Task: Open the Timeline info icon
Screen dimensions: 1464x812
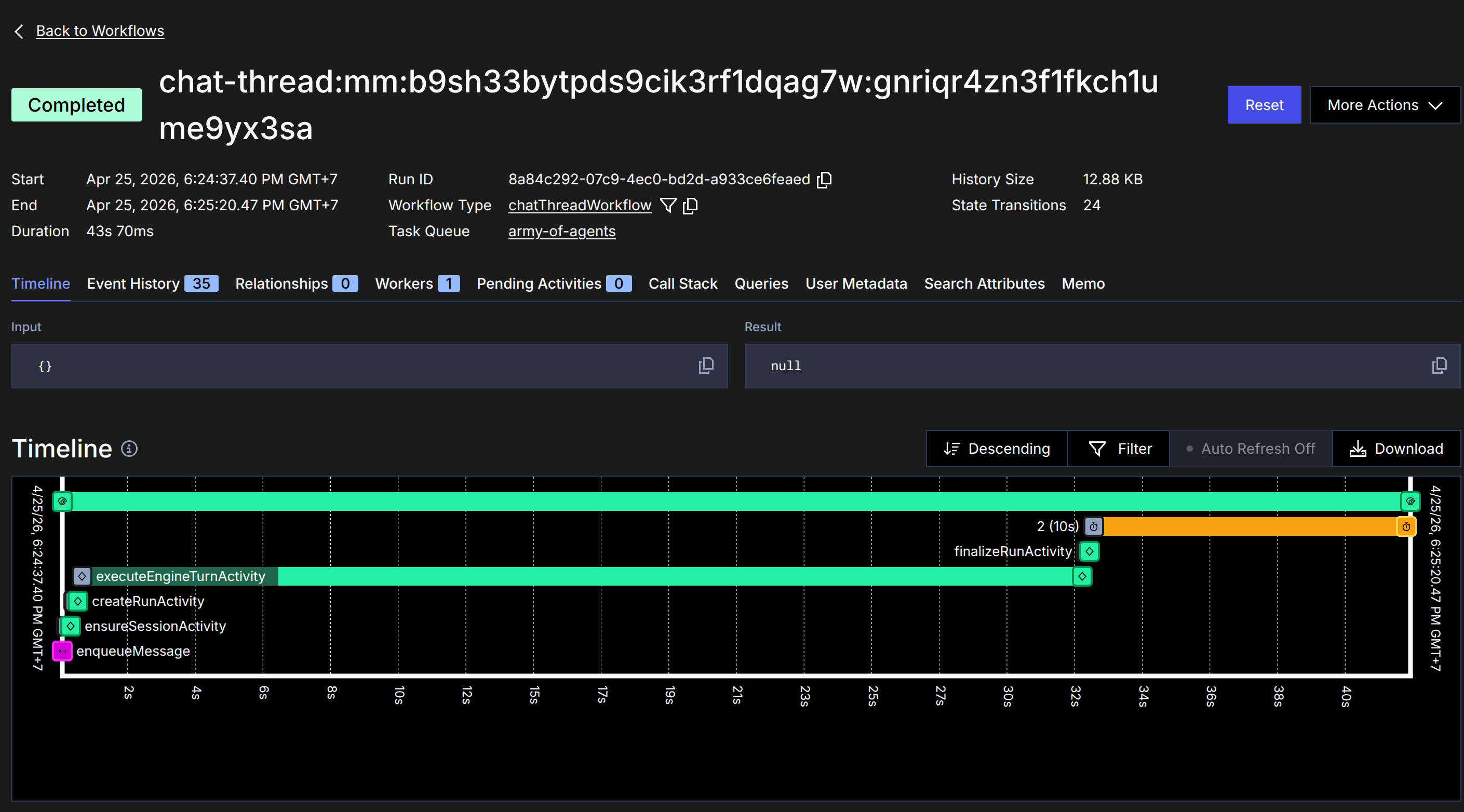Action: [x=129, y=449]
